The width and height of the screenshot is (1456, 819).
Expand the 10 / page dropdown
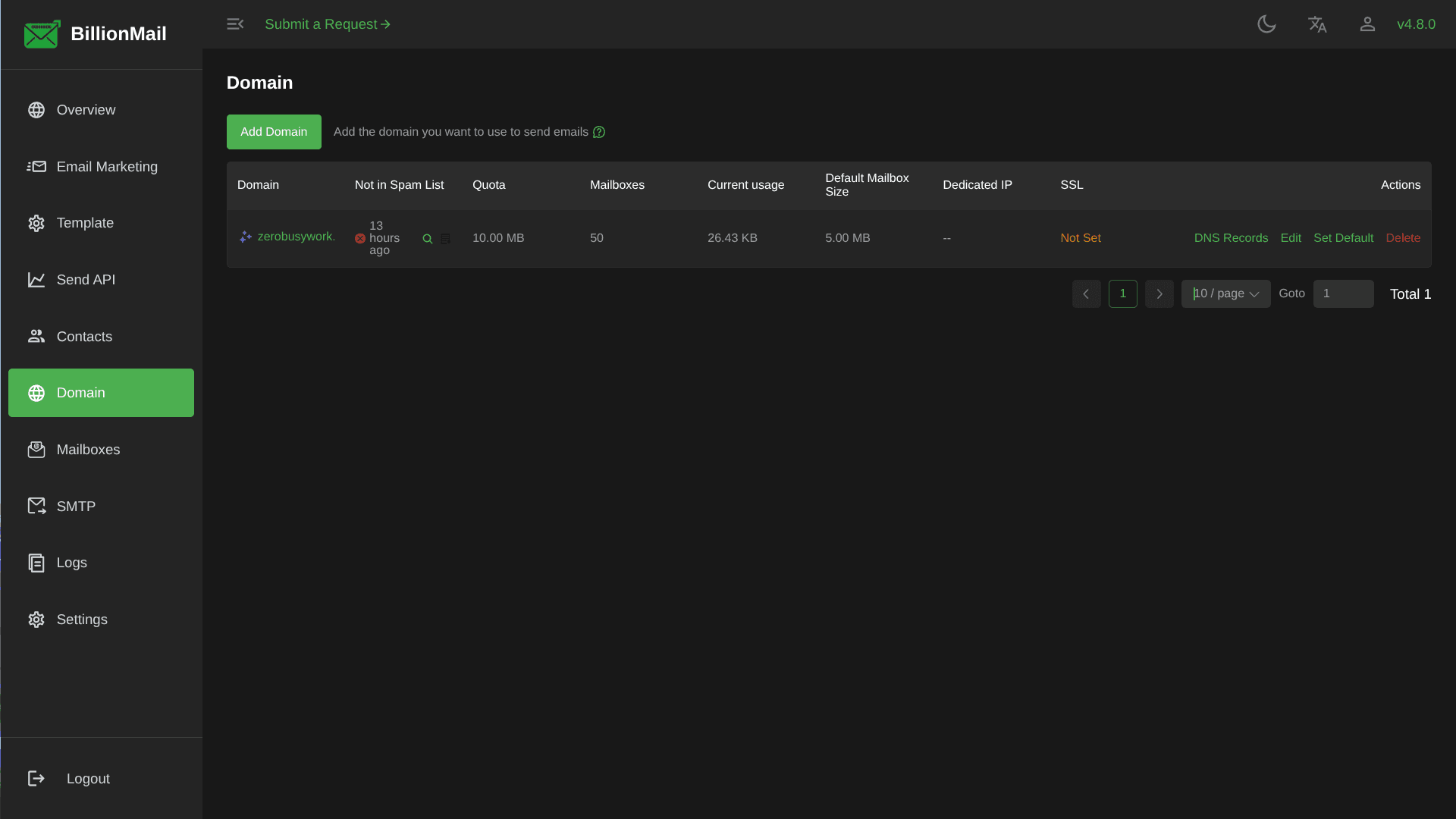click(1225, 293)
